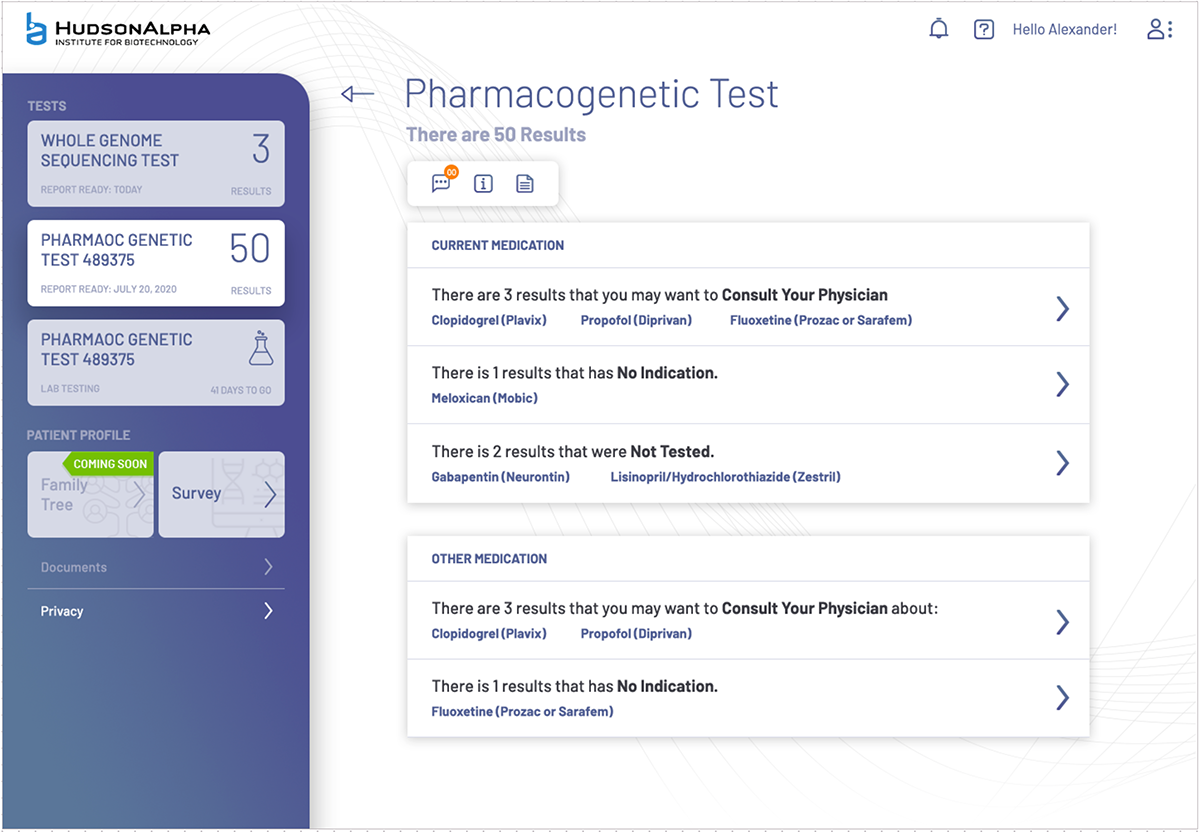The image size is (1200, 832).
Task: Click the Meloxican (Mobic) link
Action: coord(485,398)
